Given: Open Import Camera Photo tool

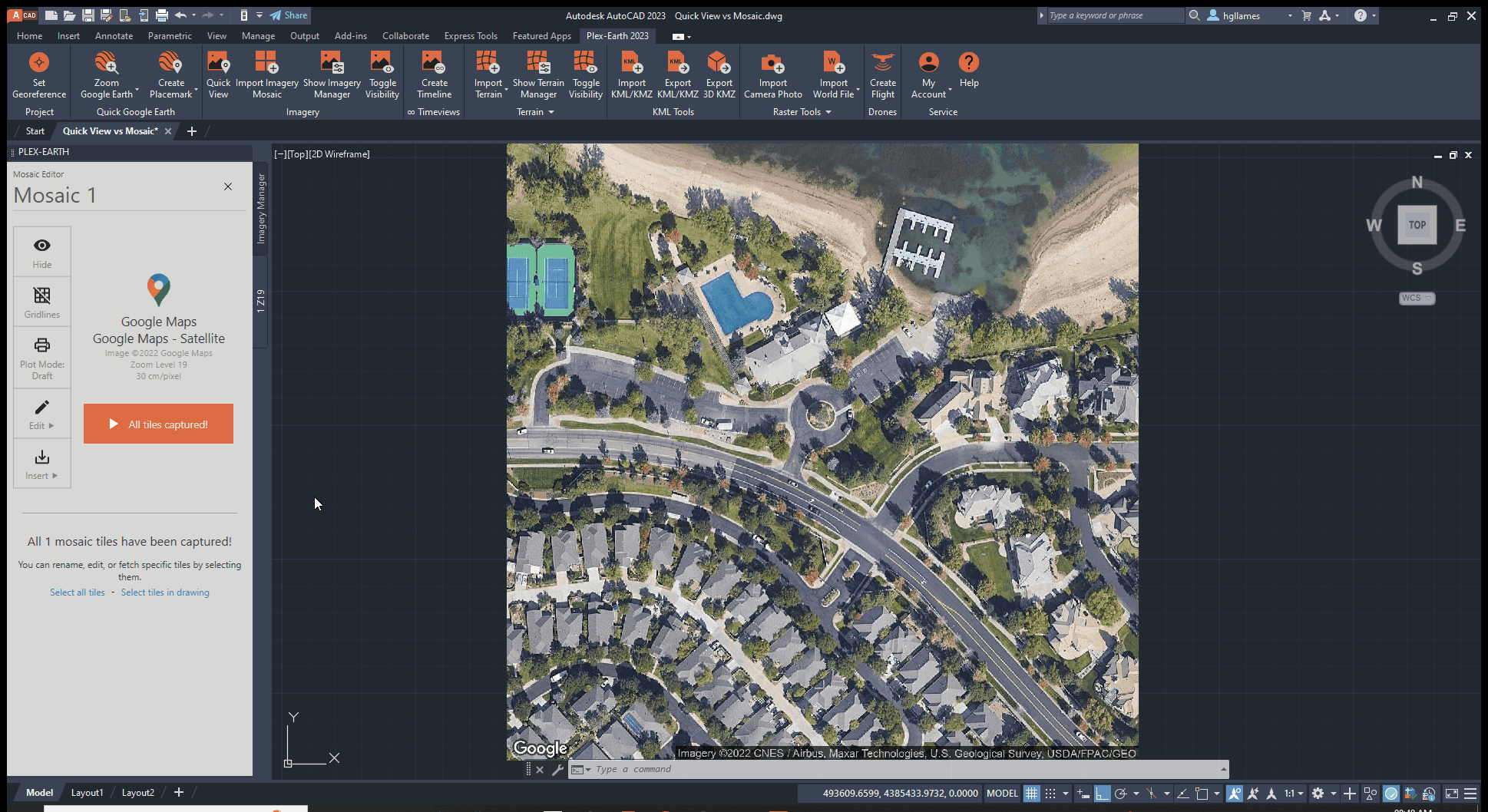Looking at the screenshot, I should (x=773, y=75).
